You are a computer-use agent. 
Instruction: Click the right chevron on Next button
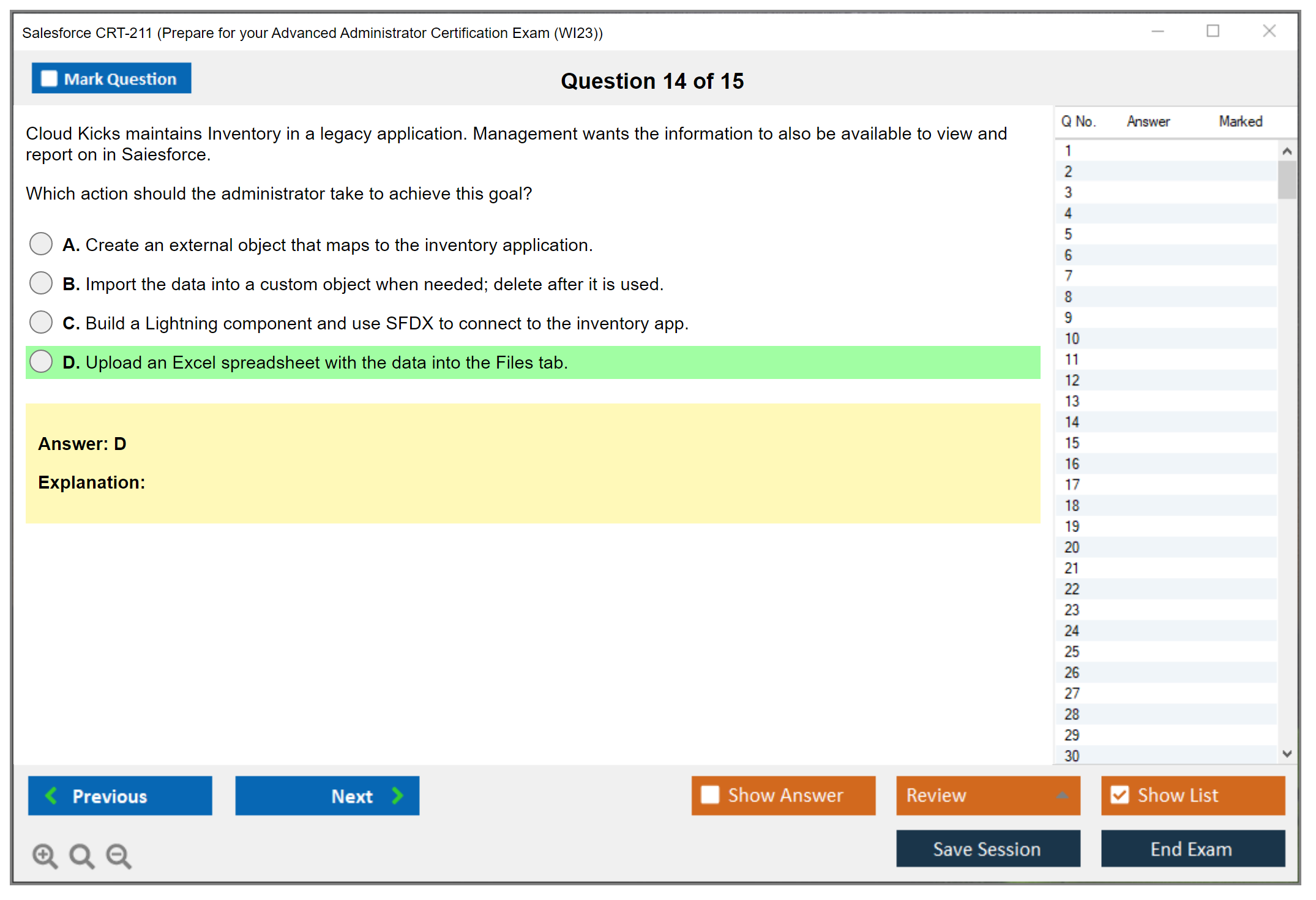tap(397, 795)
